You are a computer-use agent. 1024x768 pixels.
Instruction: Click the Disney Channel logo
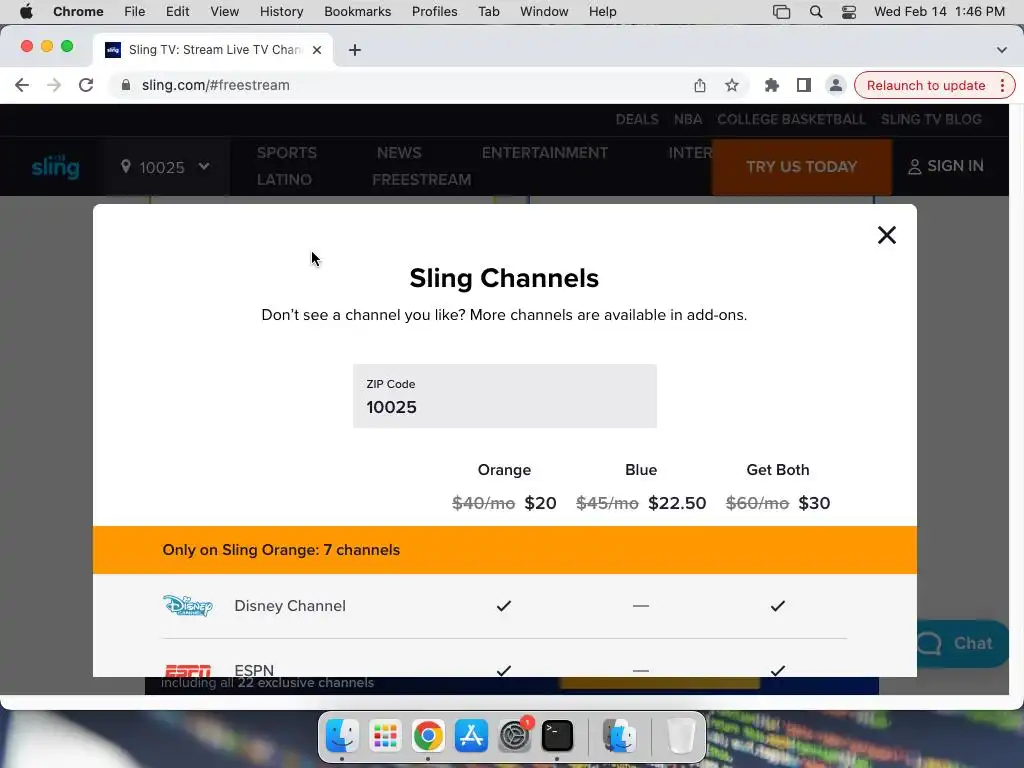(x=187, y=606)
